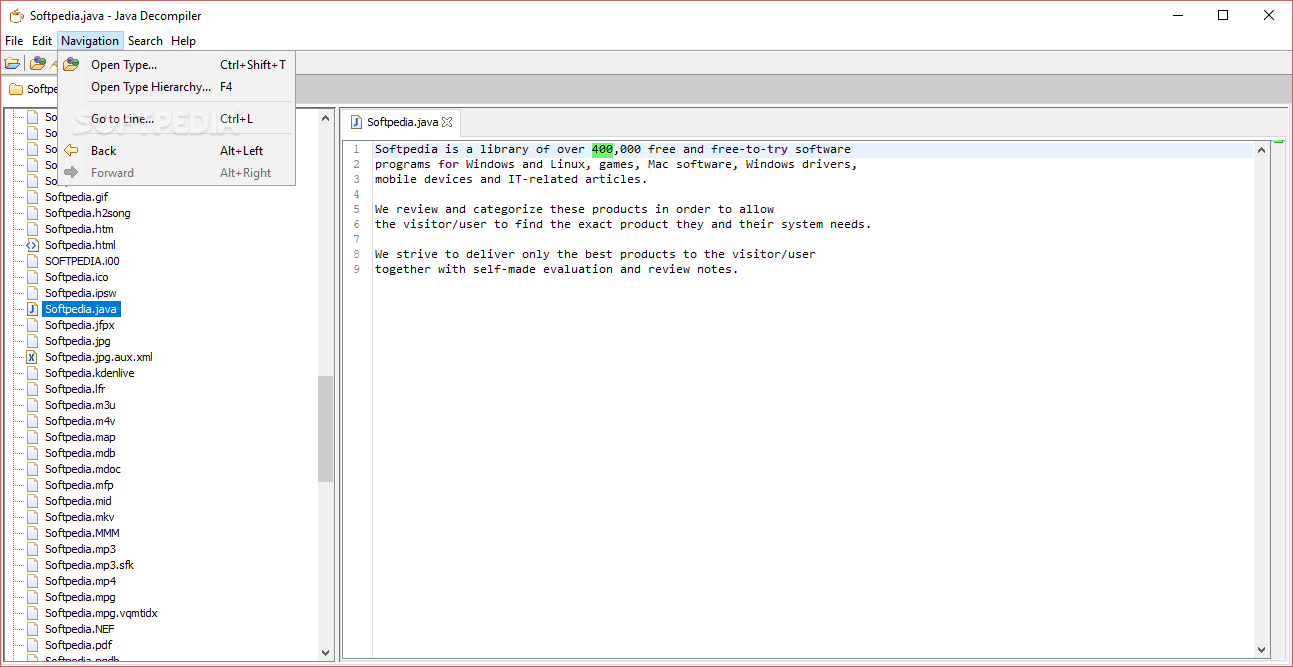1293x667 pixels.
Task: Select Softpedia.mdoc in the file tree
Action: pos(83,469)
